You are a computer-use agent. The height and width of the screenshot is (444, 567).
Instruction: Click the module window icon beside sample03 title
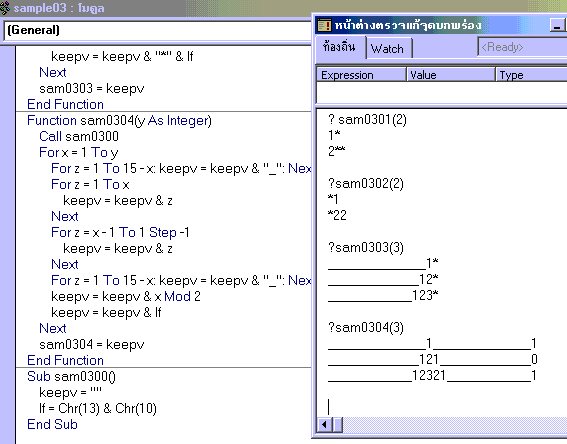coord(5,7)
